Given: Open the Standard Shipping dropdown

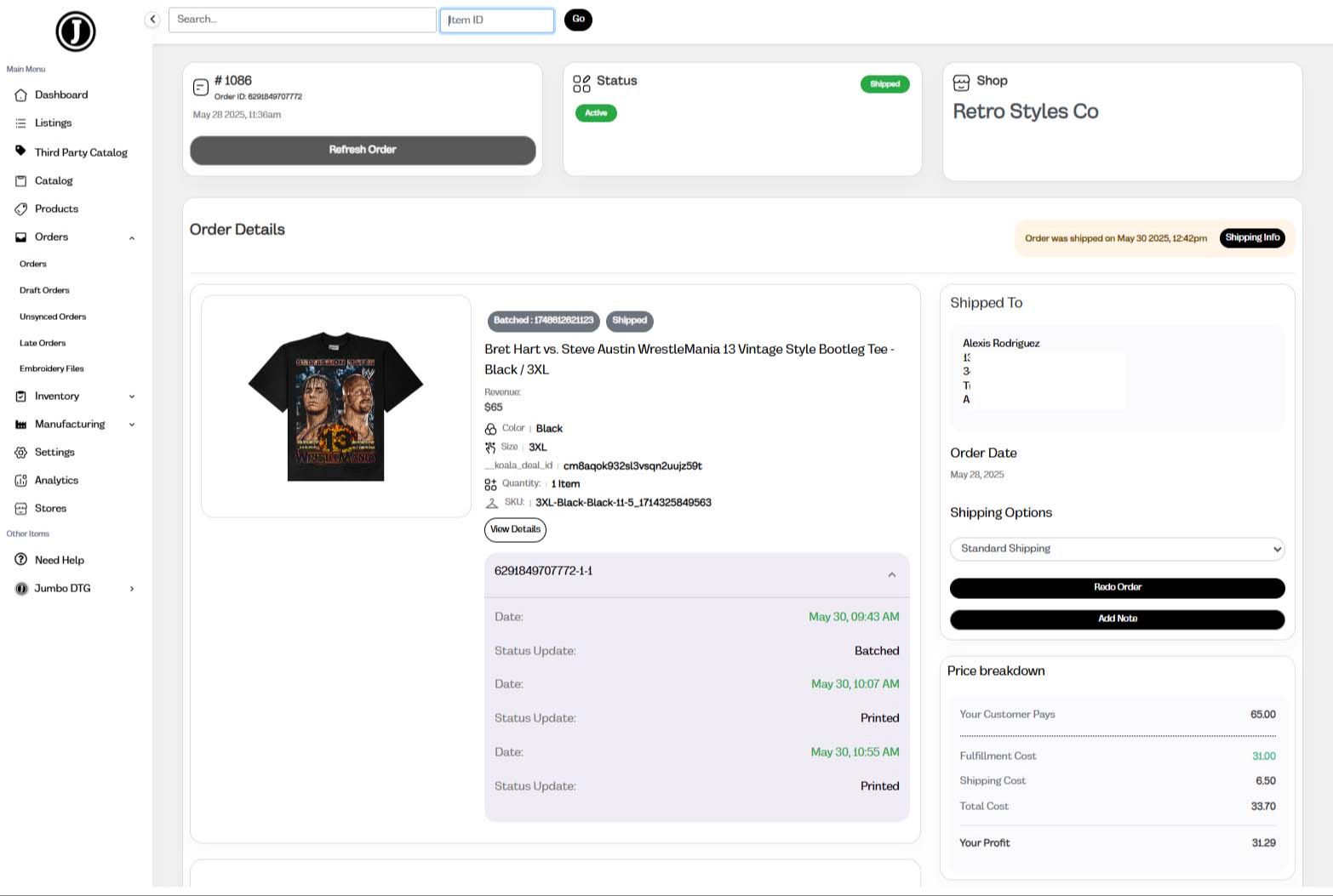Looking at the screenshot, I should click(1117, 549).
